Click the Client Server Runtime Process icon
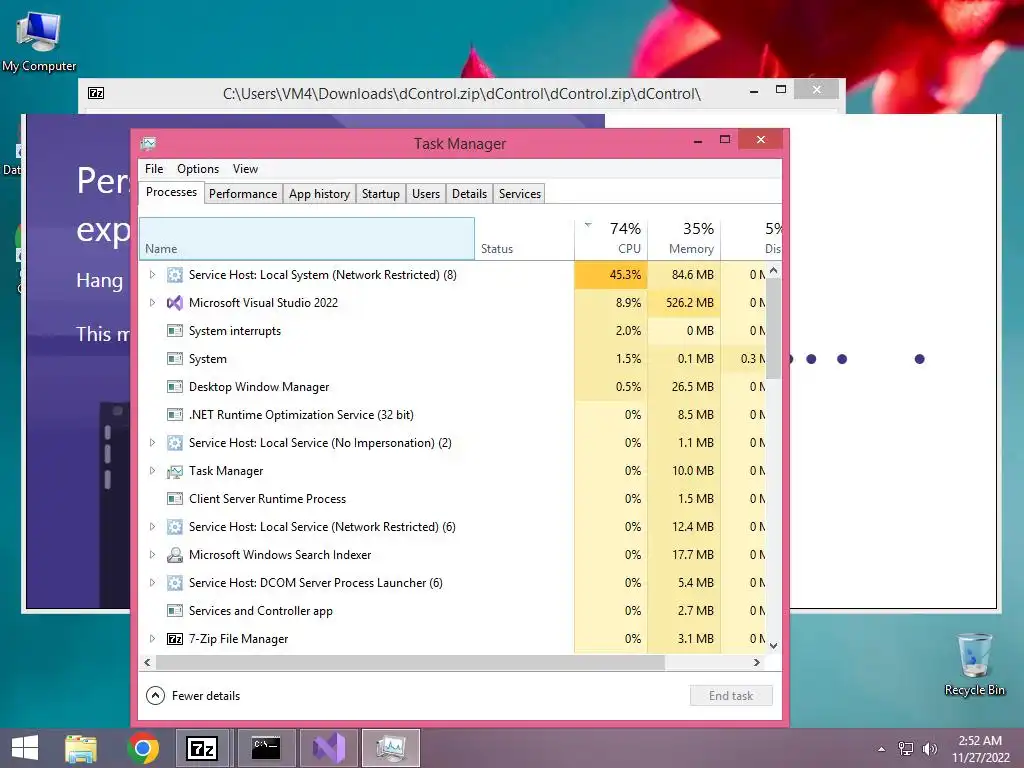Image resolution: width=1024 pixels, height=768 pixels. tap(174, 500)
